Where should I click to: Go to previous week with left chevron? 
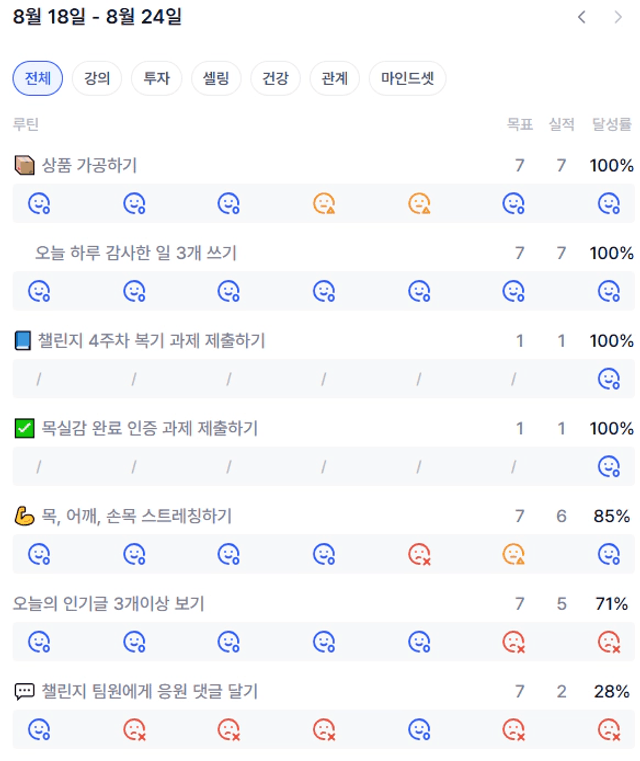click(582, 17)
